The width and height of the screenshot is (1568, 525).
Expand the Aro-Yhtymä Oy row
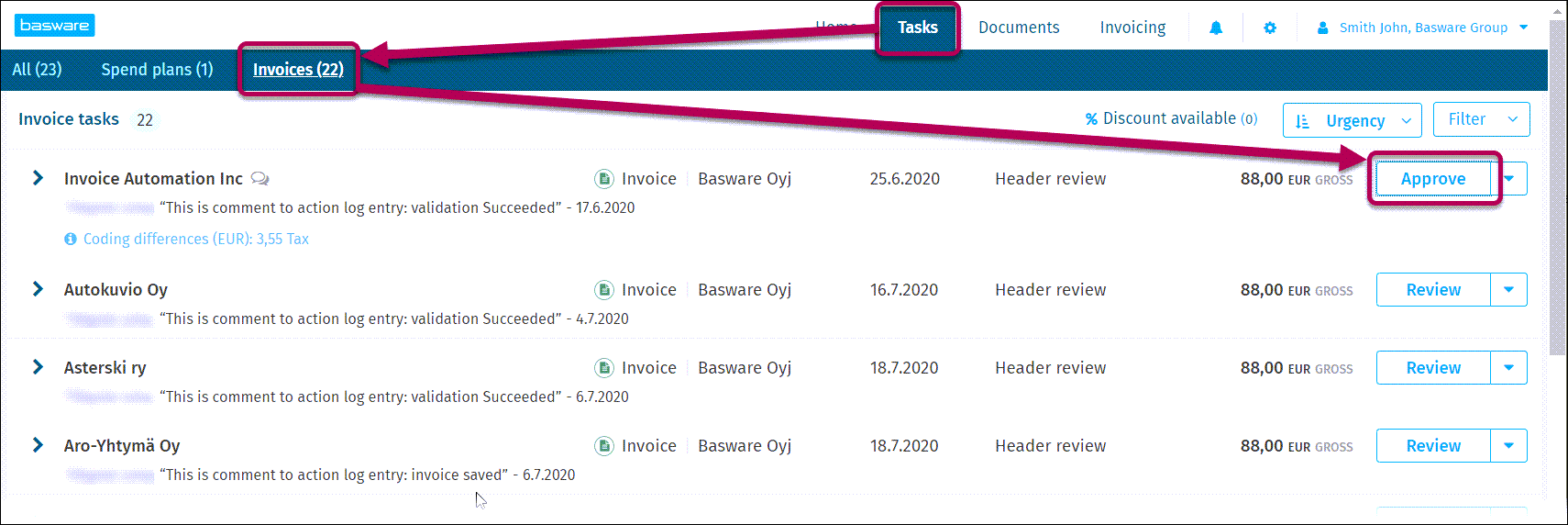(38, 445)
